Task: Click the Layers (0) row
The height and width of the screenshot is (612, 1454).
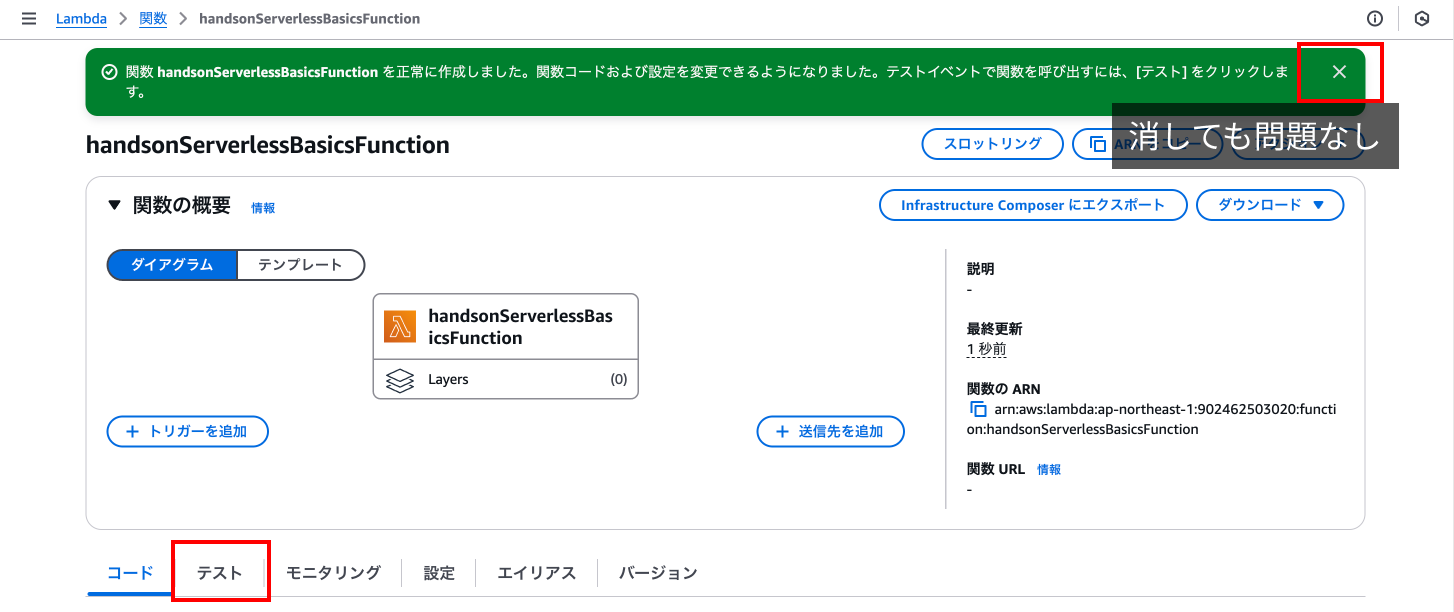Action: (505, 380)
